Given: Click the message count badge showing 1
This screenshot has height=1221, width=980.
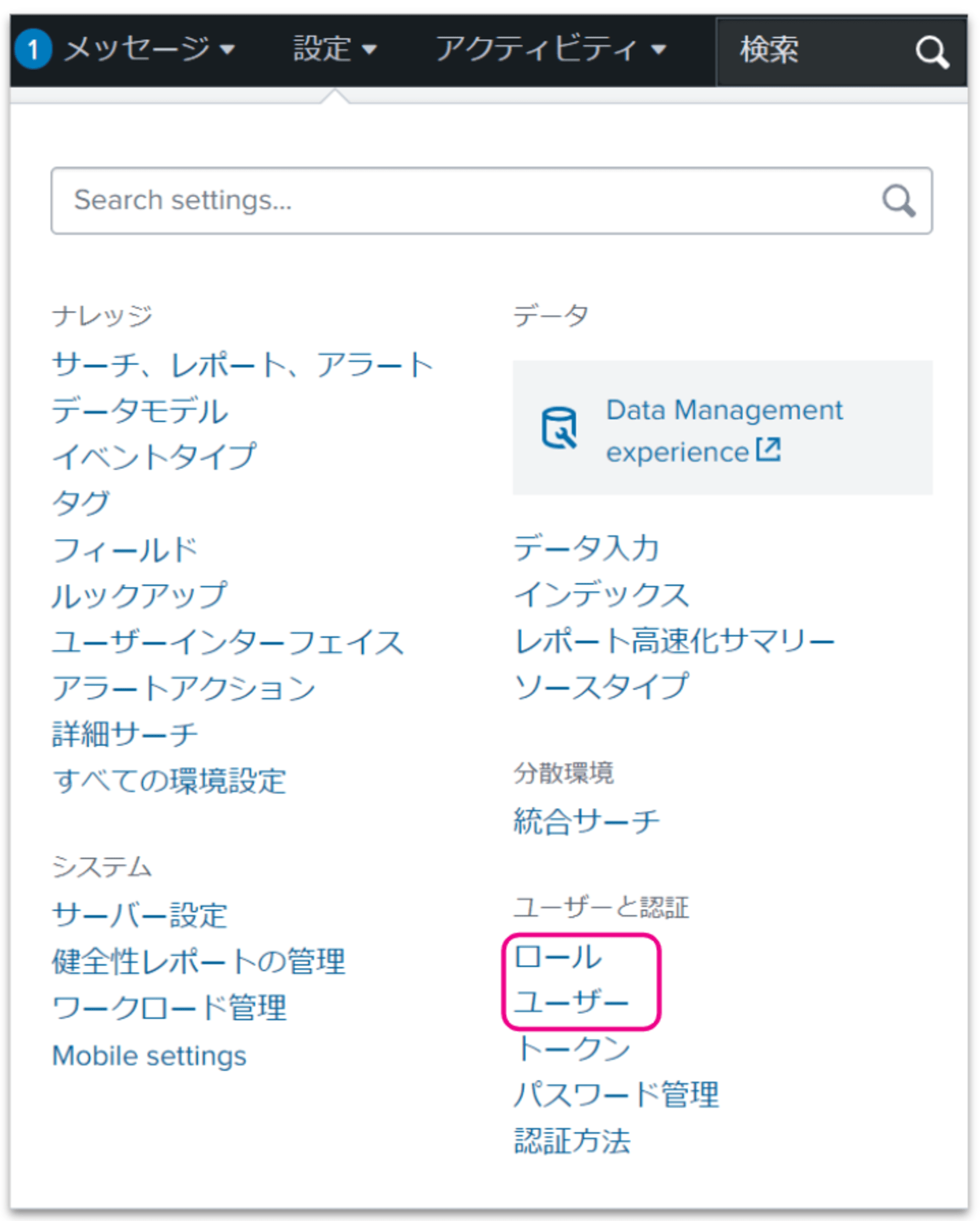Looking at the screenshot, I should coord(33,49).
